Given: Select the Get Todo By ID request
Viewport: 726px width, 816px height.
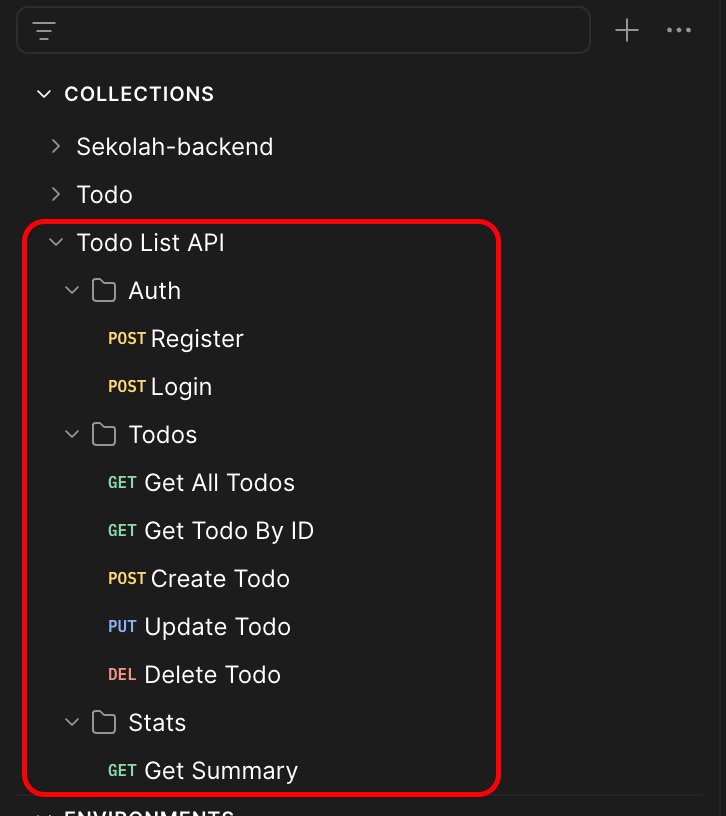Looking at the screenshot, I should (x=211, y=531).
